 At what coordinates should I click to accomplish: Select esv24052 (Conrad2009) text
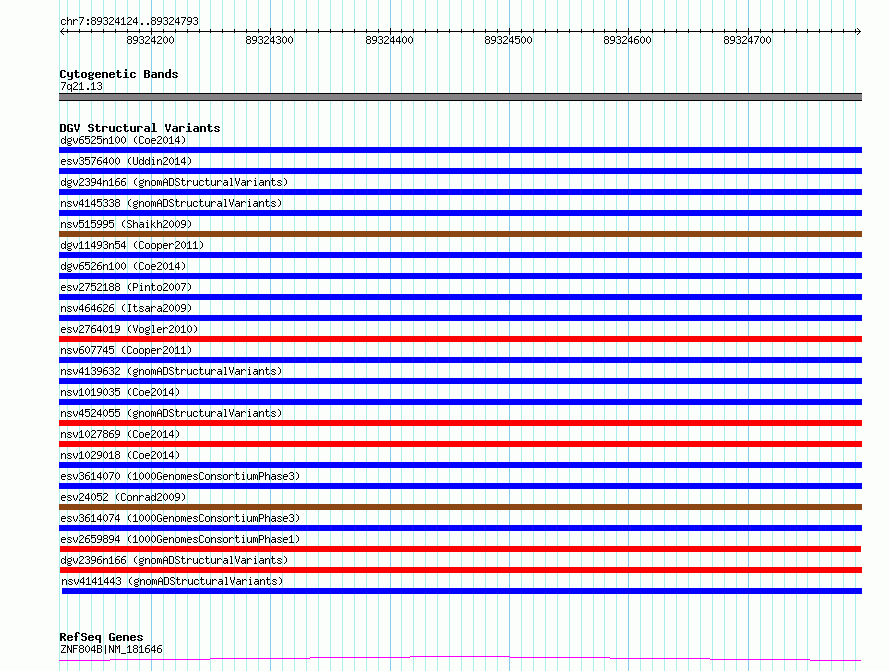tap(123, 497)
